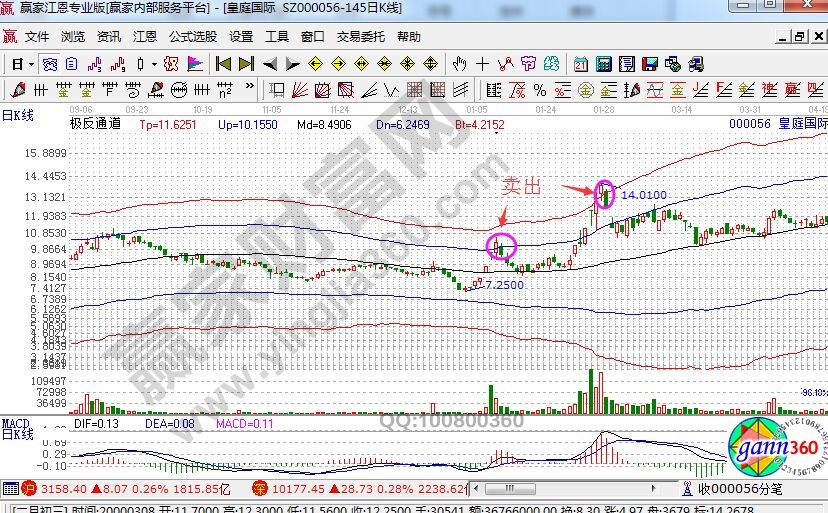Jump to last bar of the chart

(245, 64)
